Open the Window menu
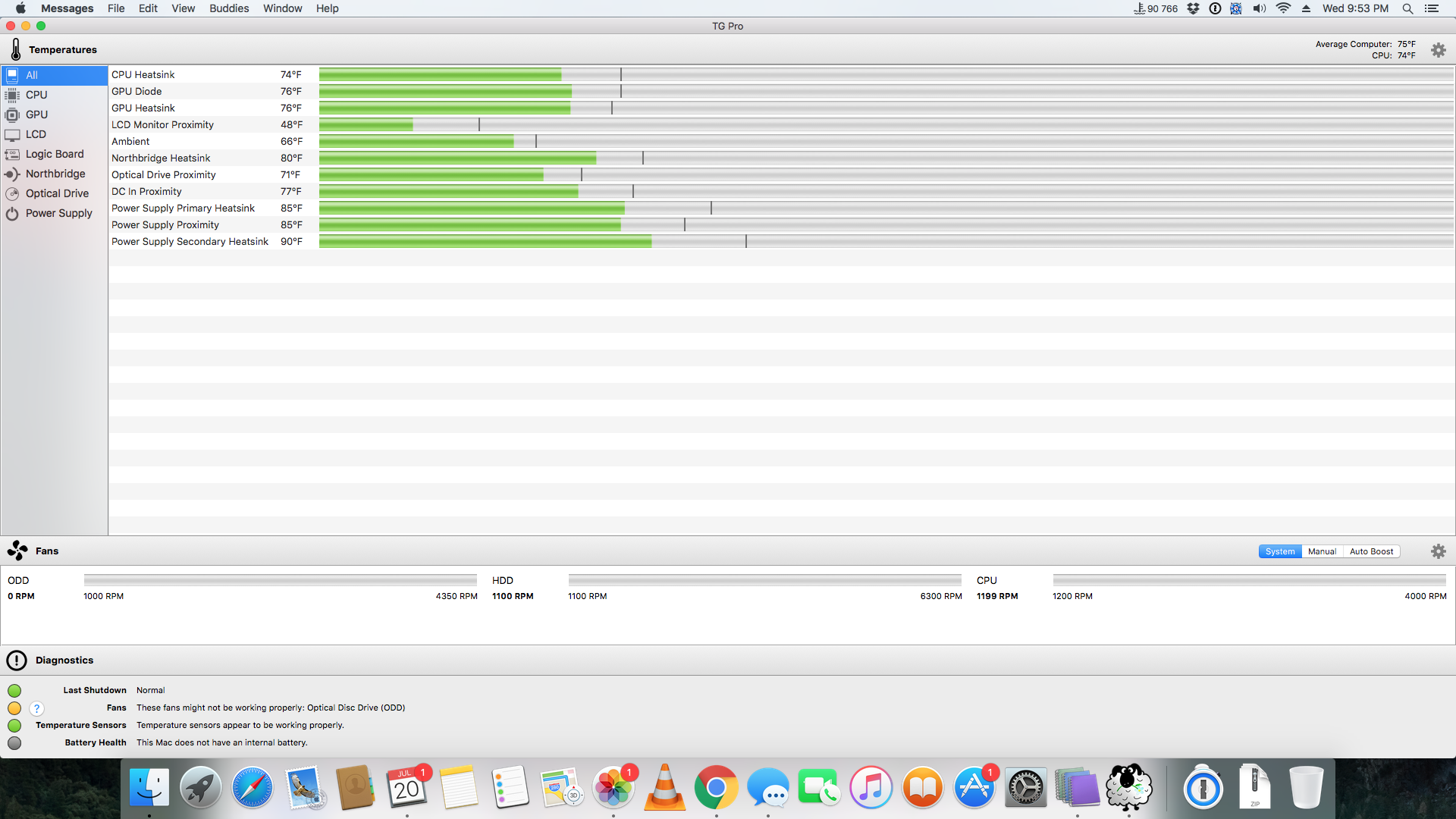 pos(282,8)
